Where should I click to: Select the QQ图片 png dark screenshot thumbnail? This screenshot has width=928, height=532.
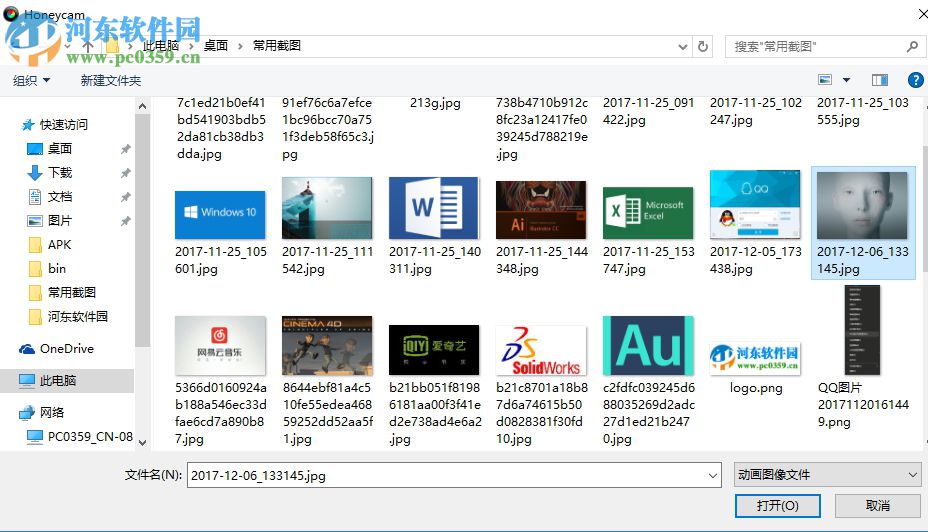[x=862, y=330]
